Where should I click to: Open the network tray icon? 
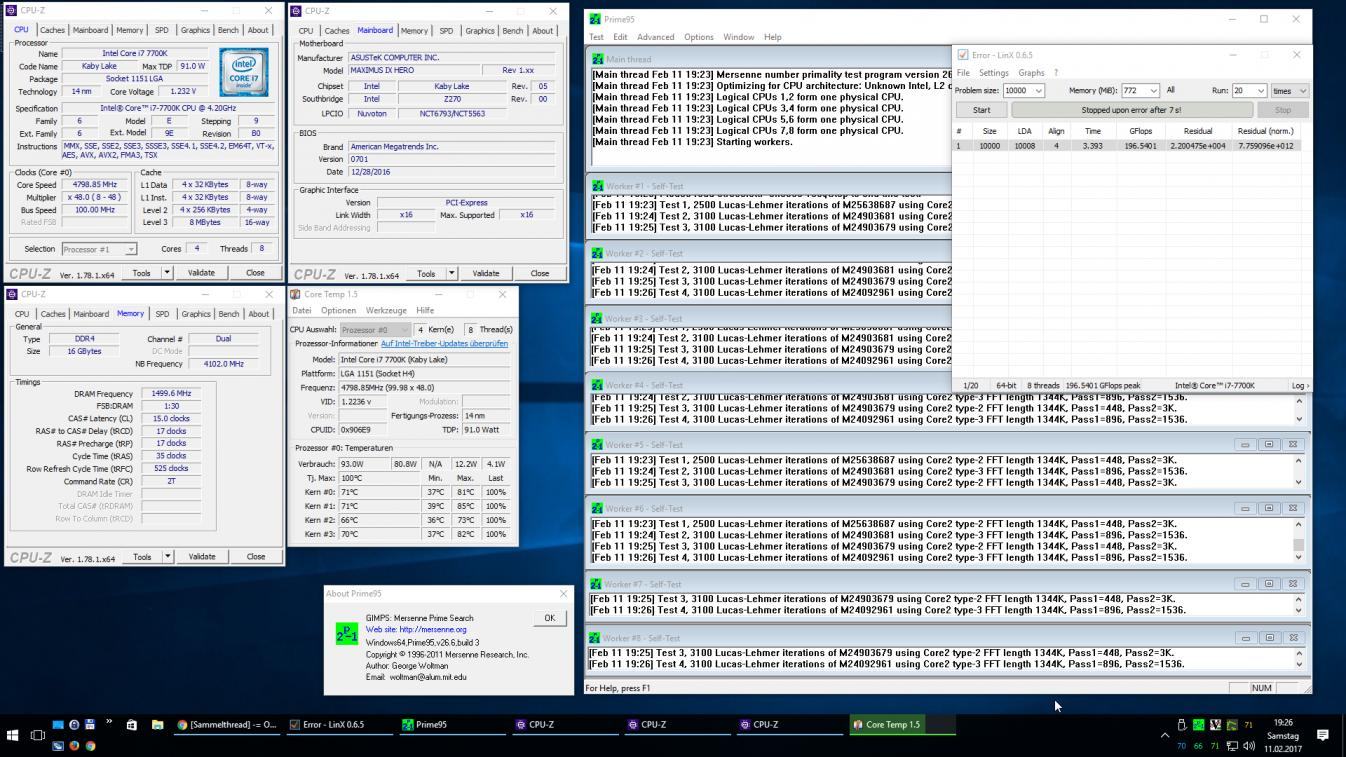click(x=1232, y=746)
